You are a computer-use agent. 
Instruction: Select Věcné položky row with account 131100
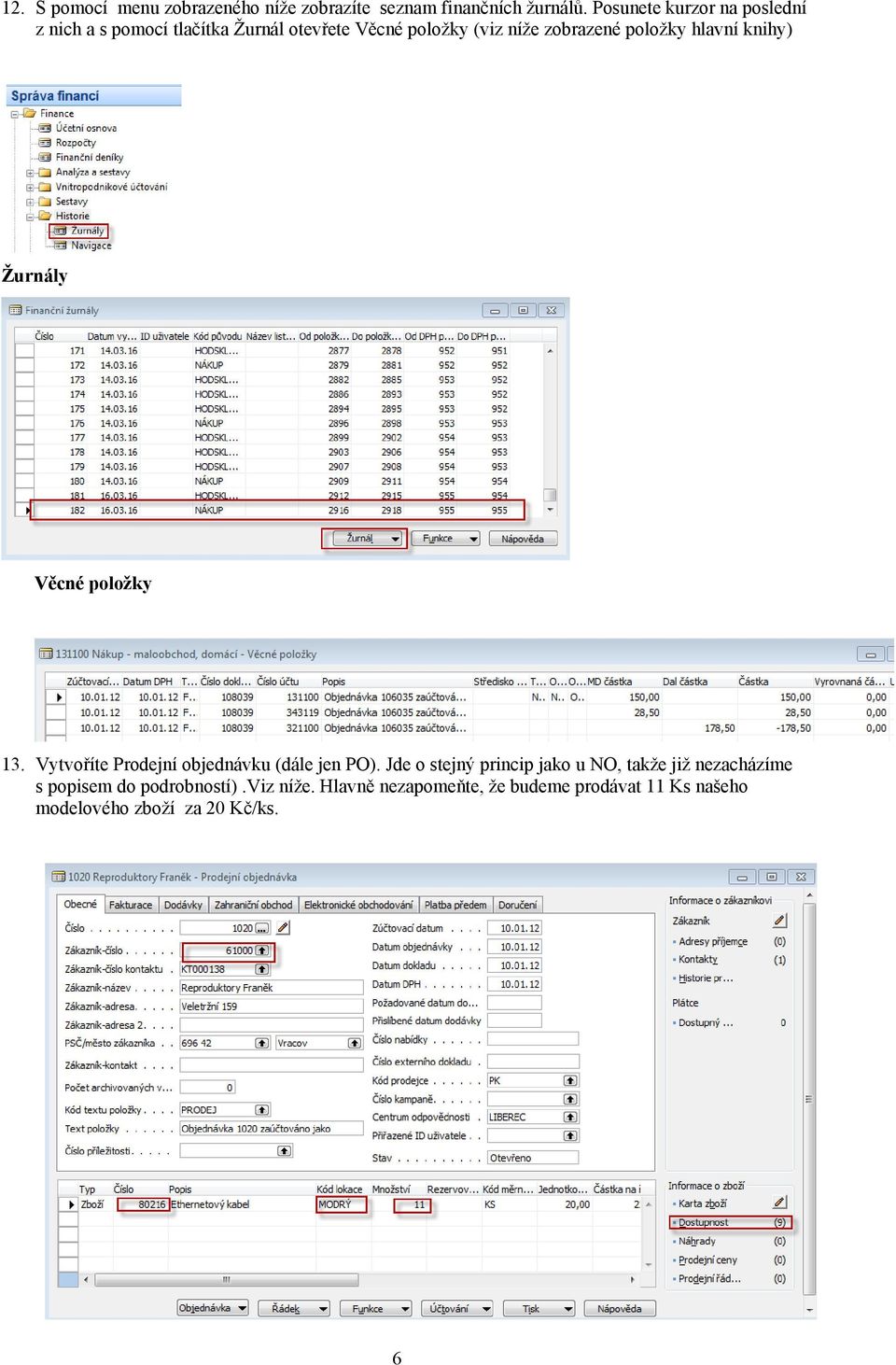(x=469, y=697)
